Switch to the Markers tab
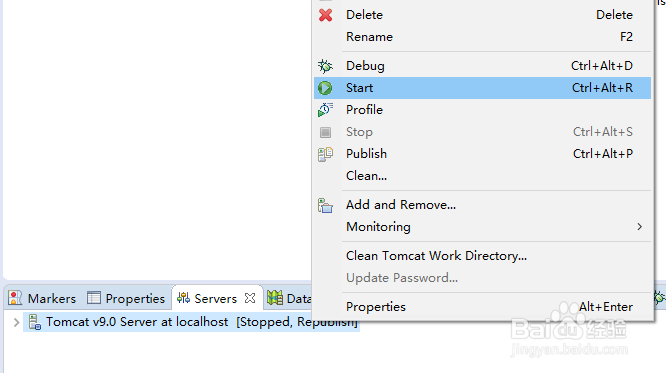Screen dimensions: 666x373 [x=42, y=298]
